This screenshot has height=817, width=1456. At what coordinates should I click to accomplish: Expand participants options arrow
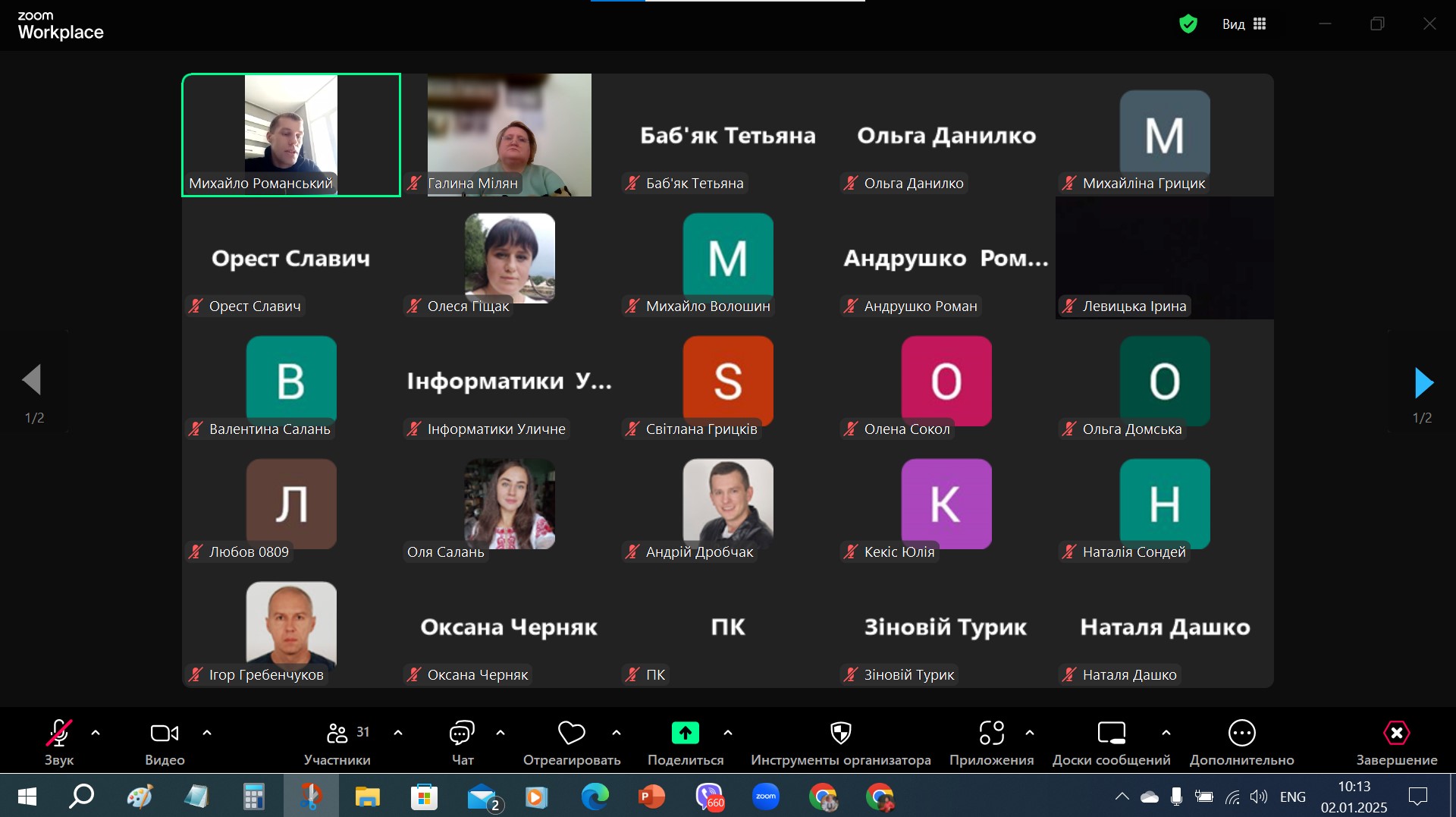point(398,733)
